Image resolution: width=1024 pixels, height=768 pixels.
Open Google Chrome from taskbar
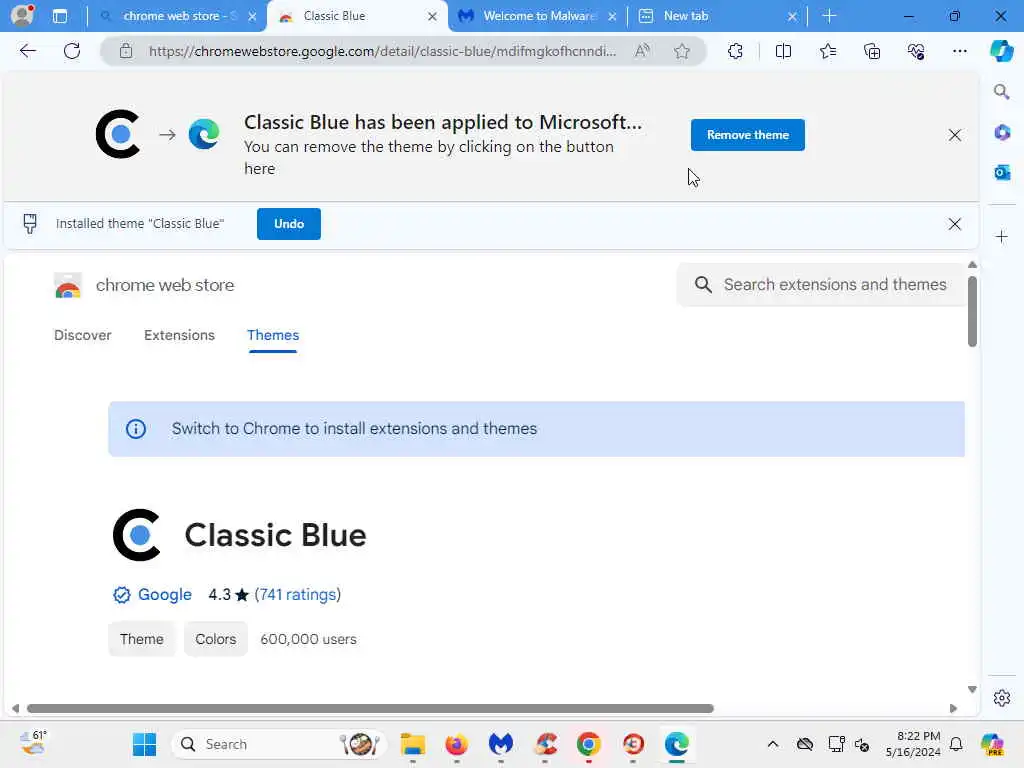(588, 744)
